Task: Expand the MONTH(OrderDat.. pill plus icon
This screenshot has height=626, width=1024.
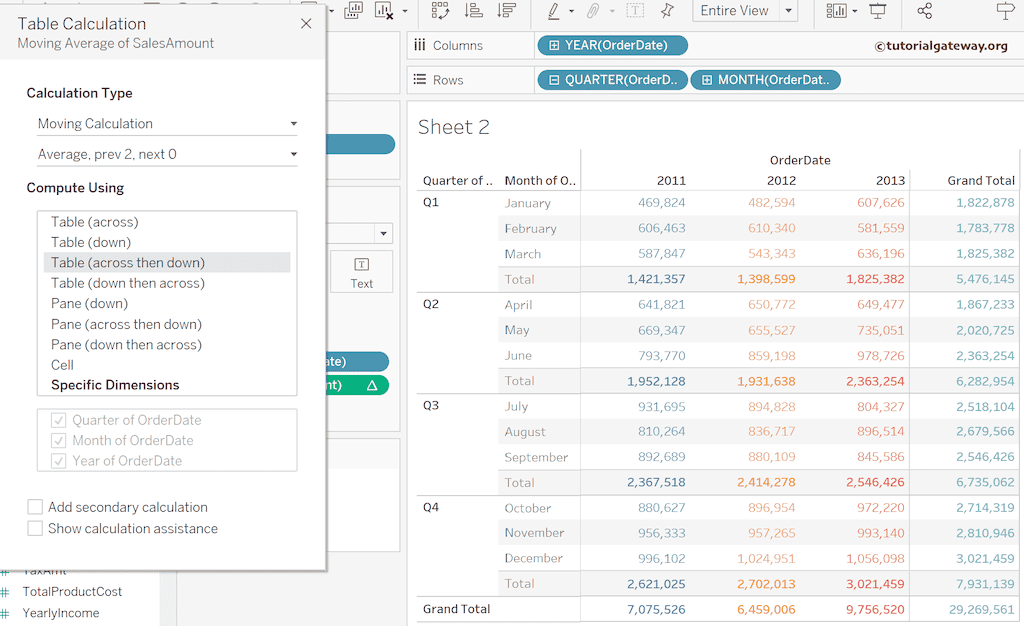Action: pyautogui.click(x=707, y=80)
